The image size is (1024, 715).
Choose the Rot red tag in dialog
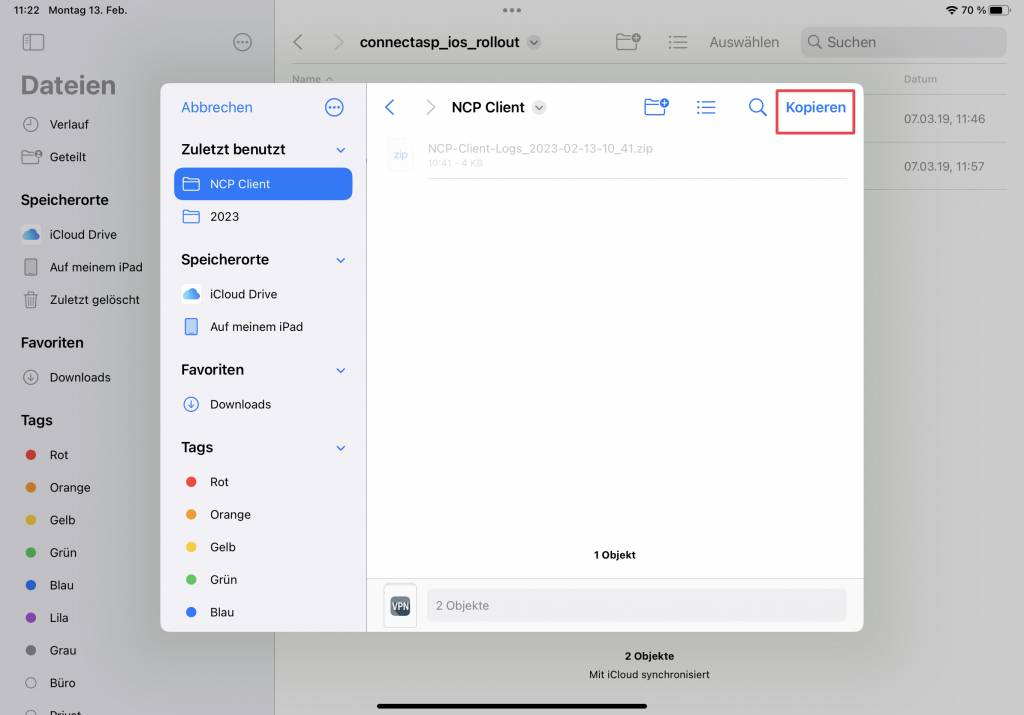click(x=219, y=482)
